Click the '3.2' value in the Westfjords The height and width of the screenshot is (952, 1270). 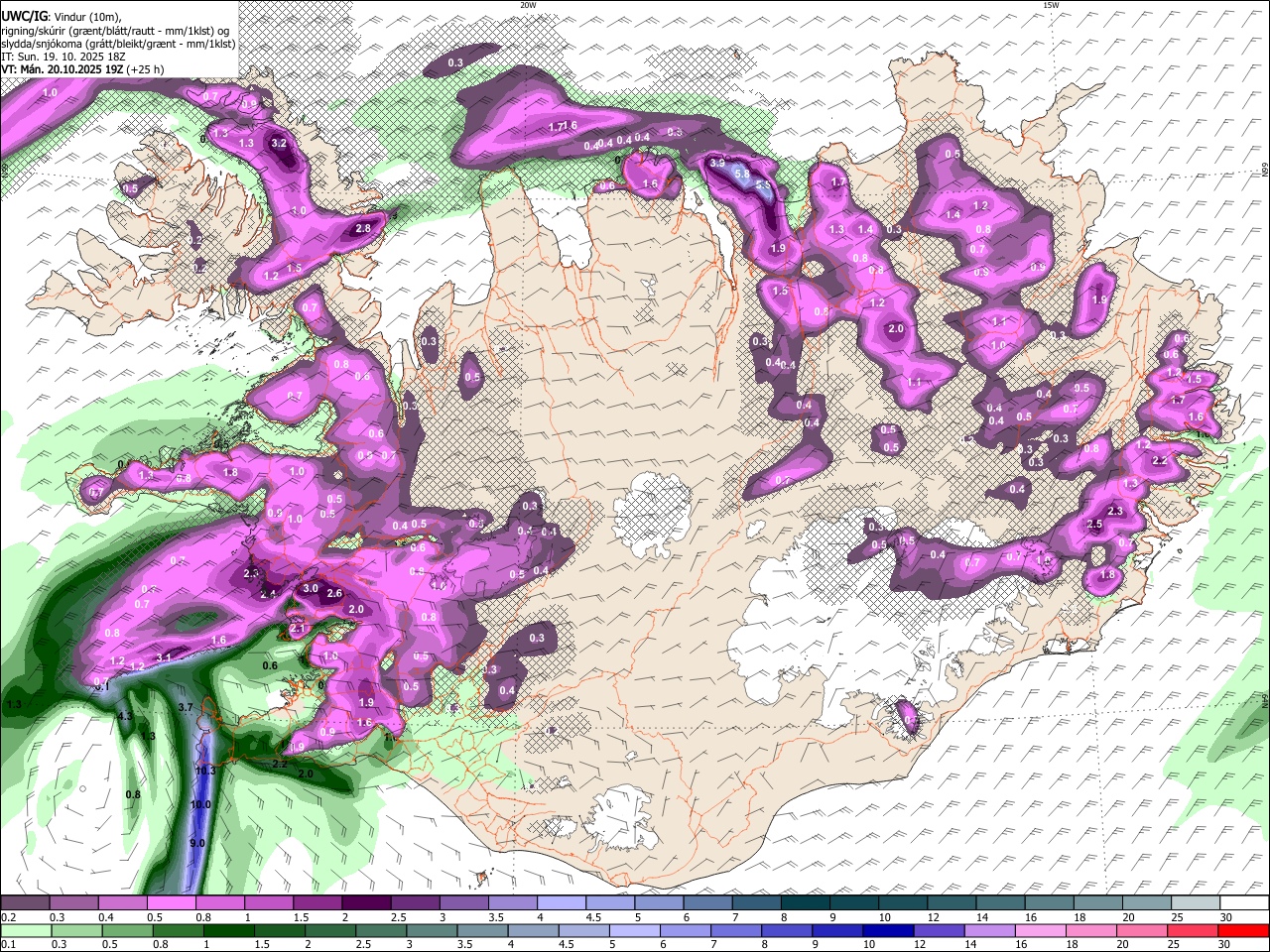click(x=280, y=143)
